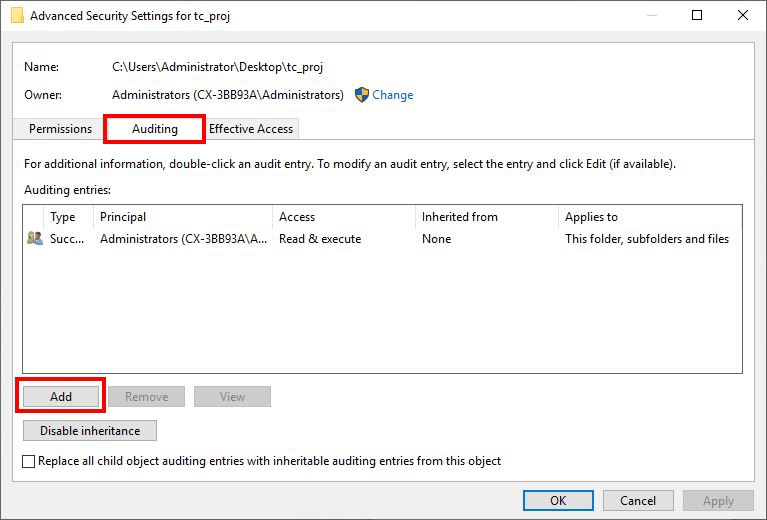Image resolution: width=767 pixels, height=520 pixels.
Task: Click the None inherited-from cell
Action: point(436,239)
